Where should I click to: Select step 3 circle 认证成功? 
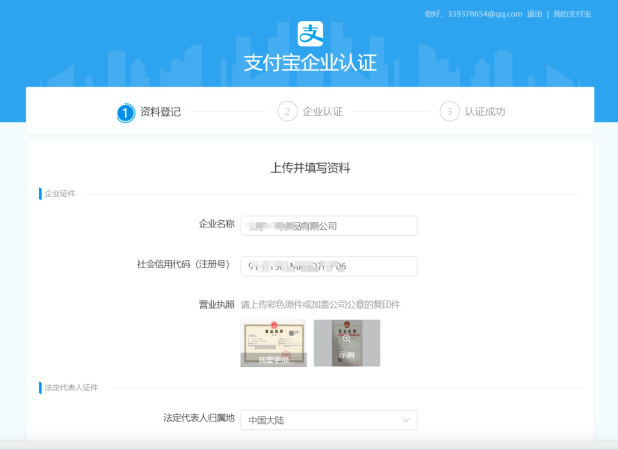449,112
